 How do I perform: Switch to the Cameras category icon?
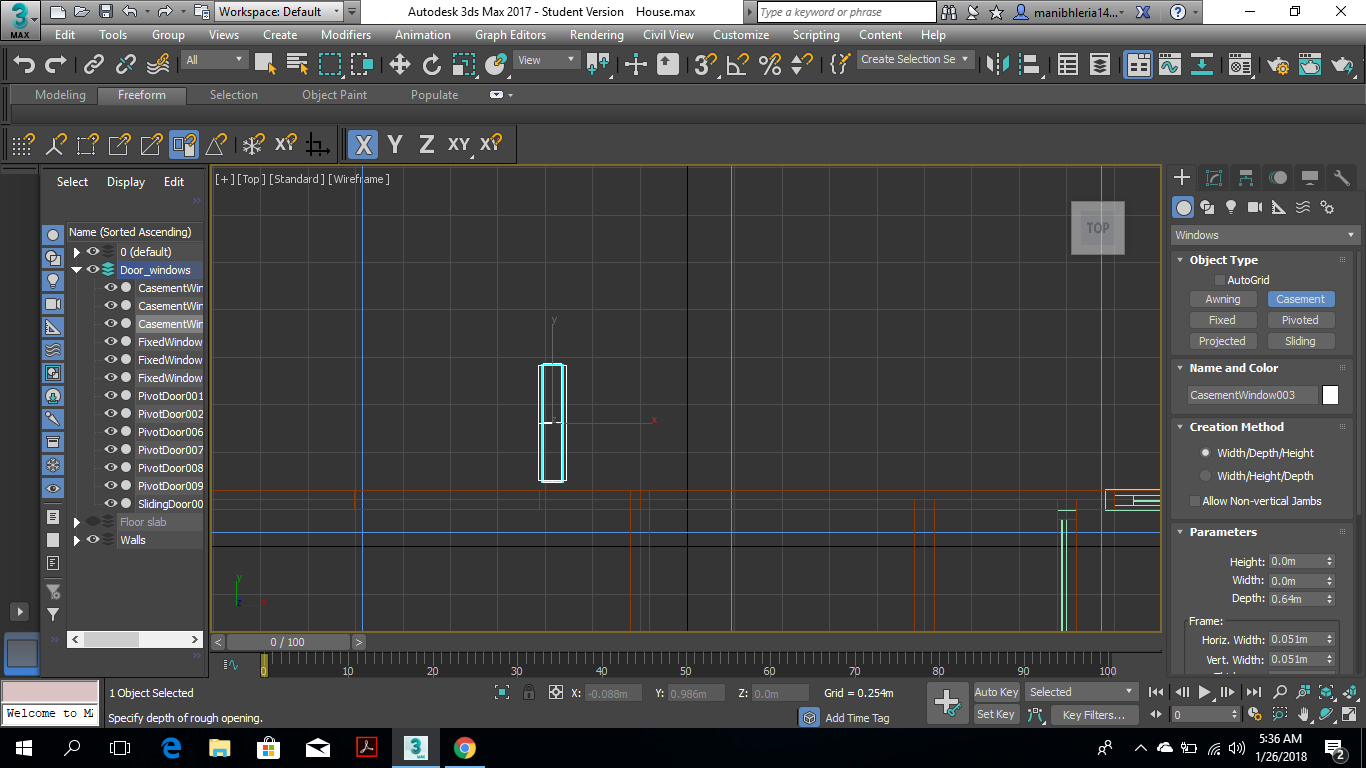pos(1254,207)
